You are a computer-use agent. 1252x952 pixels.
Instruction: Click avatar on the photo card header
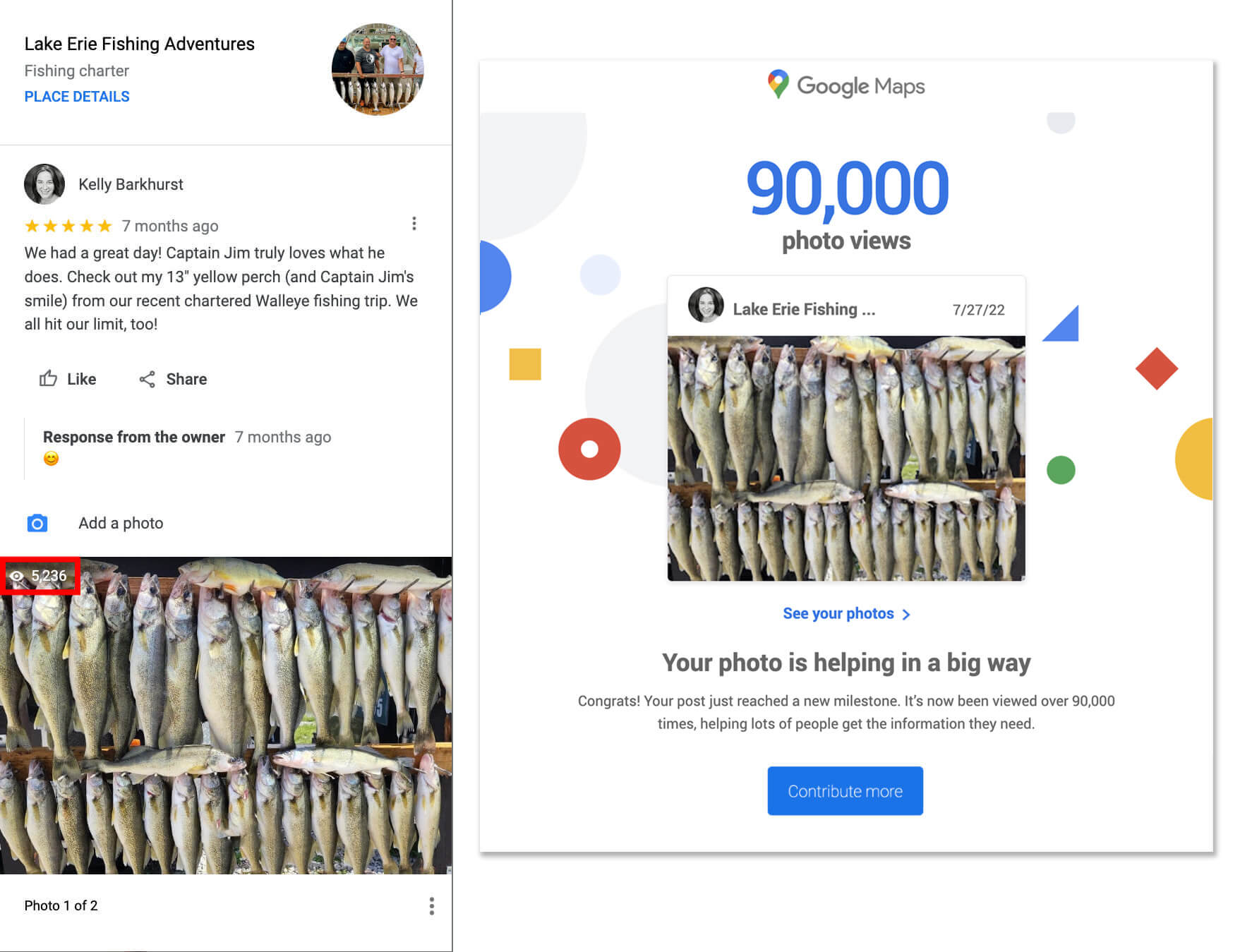click(x=706, y=305)
